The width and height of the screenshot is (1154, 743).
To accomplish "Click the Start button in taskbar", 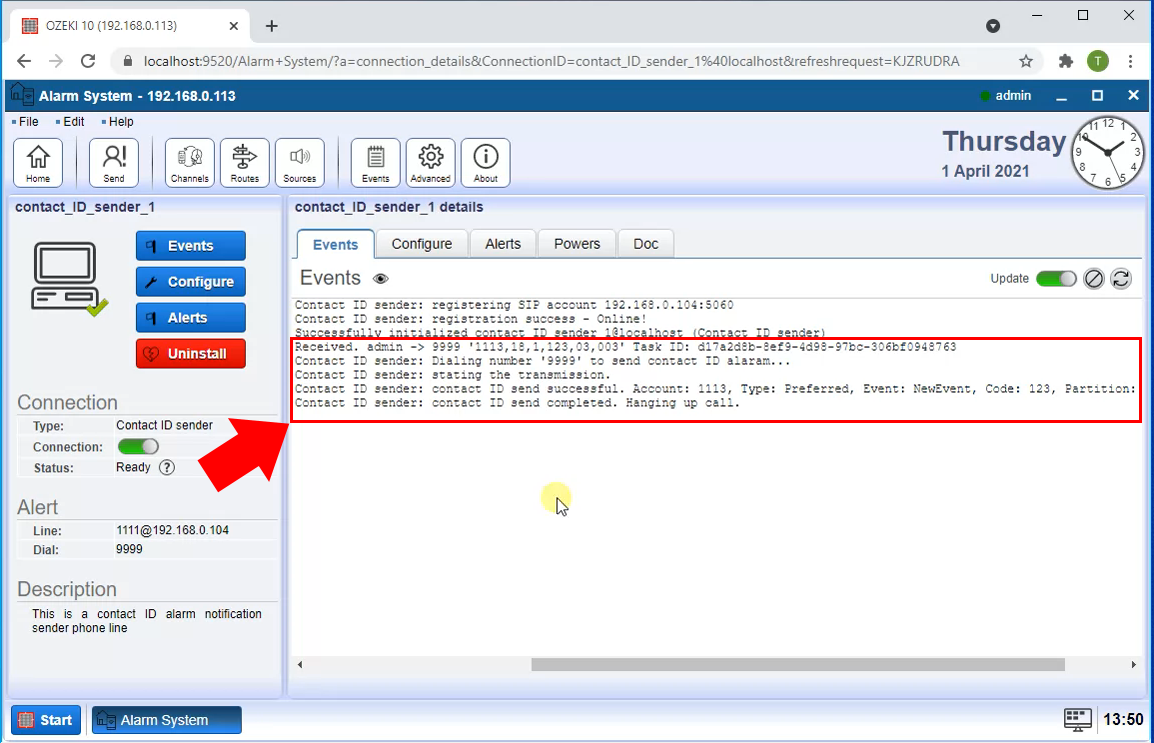I will click(x=46, y=720).
